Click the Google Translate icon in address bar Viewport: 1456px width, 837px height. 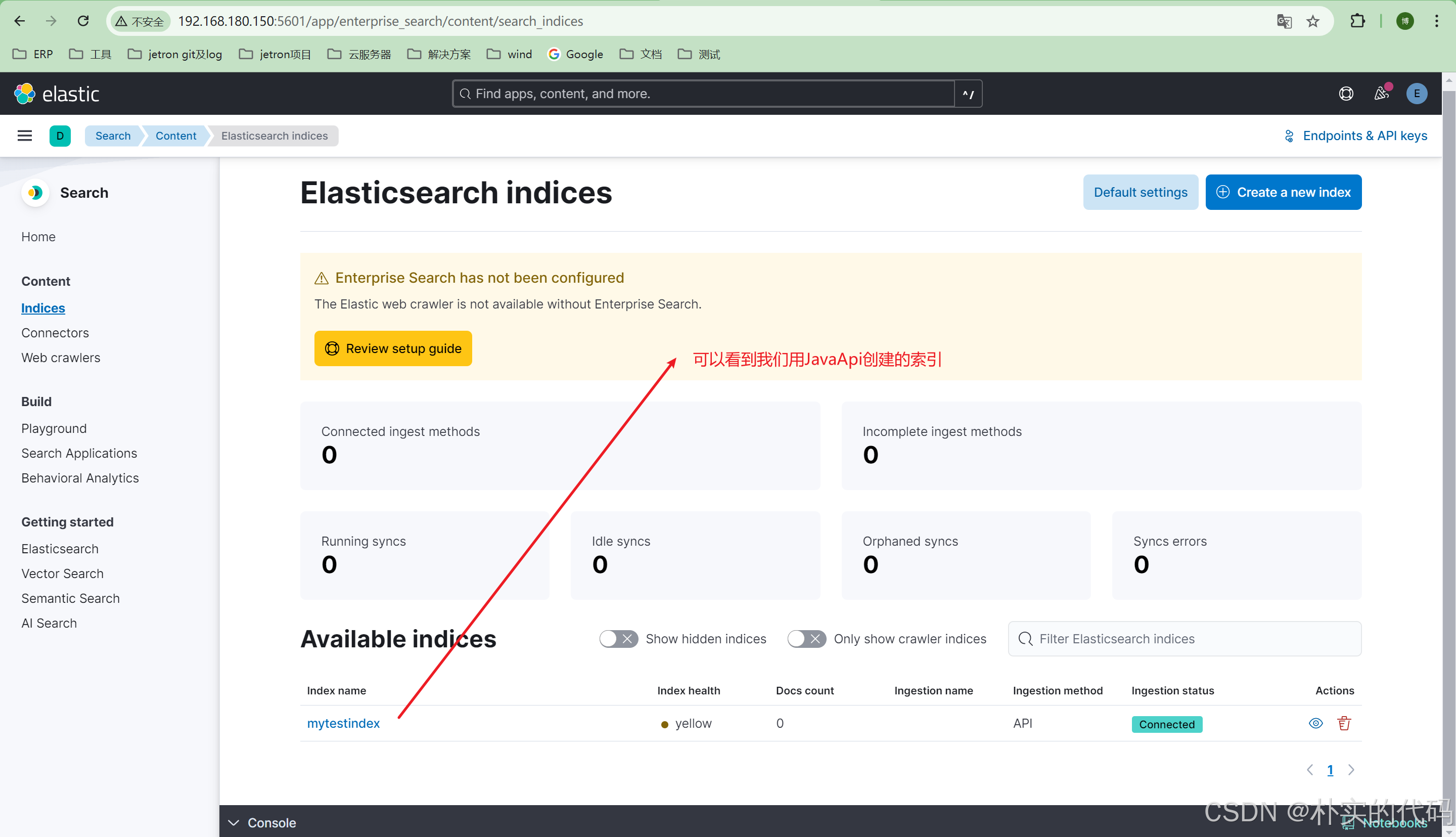click(x=1284, y=21)
